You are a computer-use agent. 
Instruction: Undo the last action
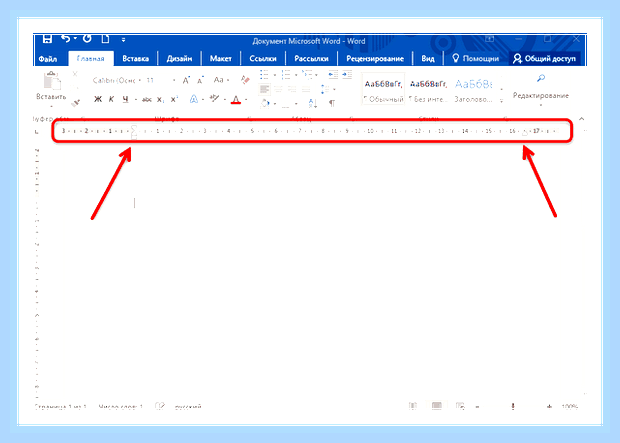(x=66, y=38)
